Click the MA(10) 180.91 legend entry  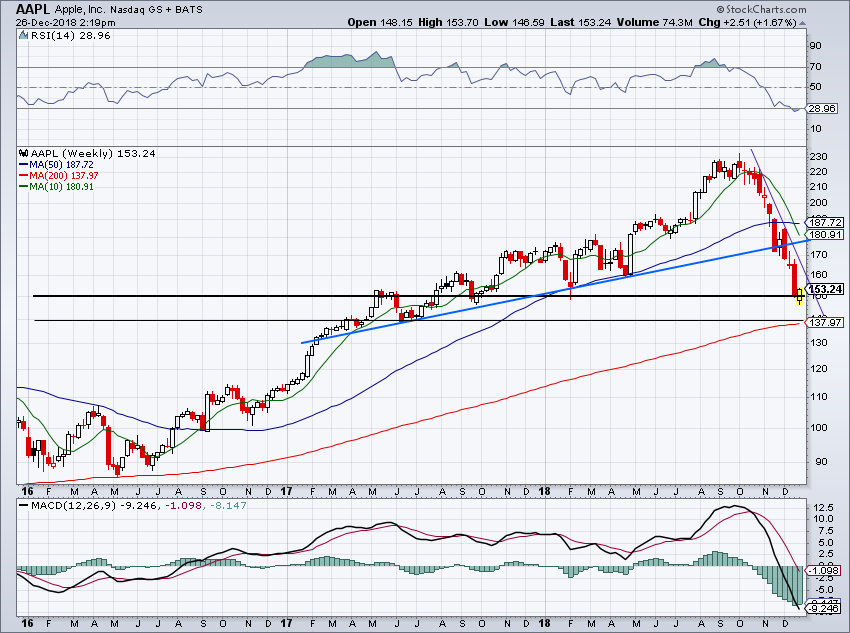56,186
